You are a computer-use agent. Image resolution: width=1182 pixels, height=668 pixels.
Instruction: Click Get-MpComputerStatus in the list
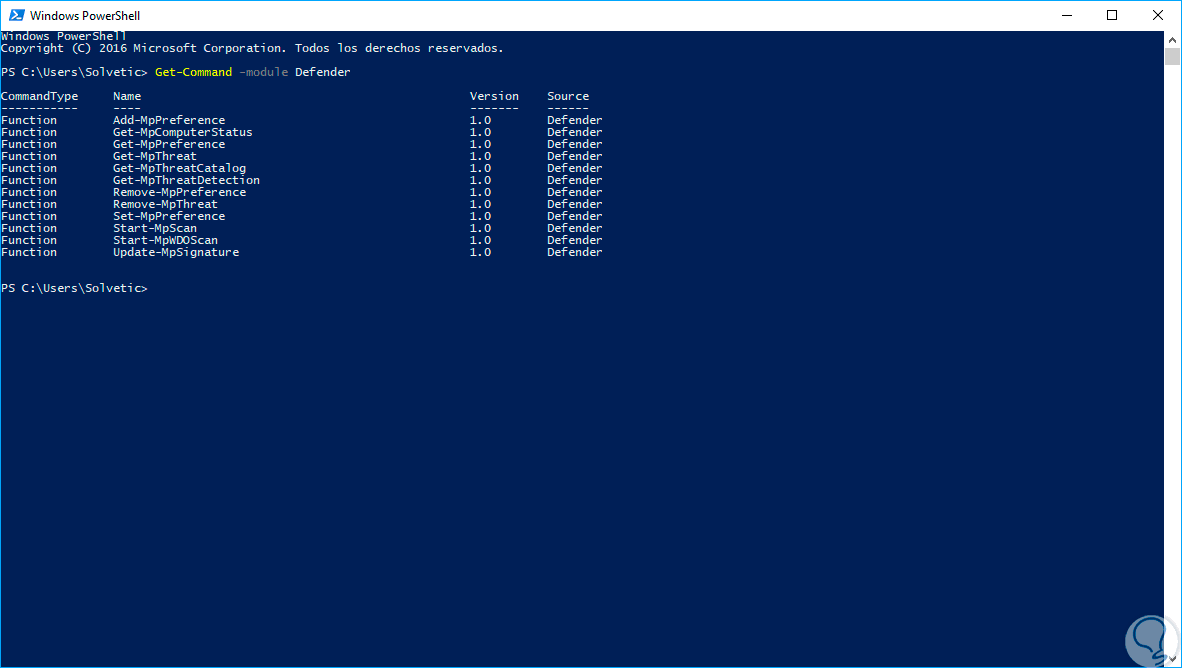coord(182,133)
